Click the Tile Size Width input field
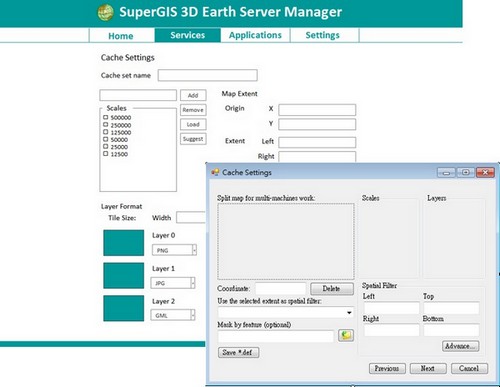 [191, 217]
